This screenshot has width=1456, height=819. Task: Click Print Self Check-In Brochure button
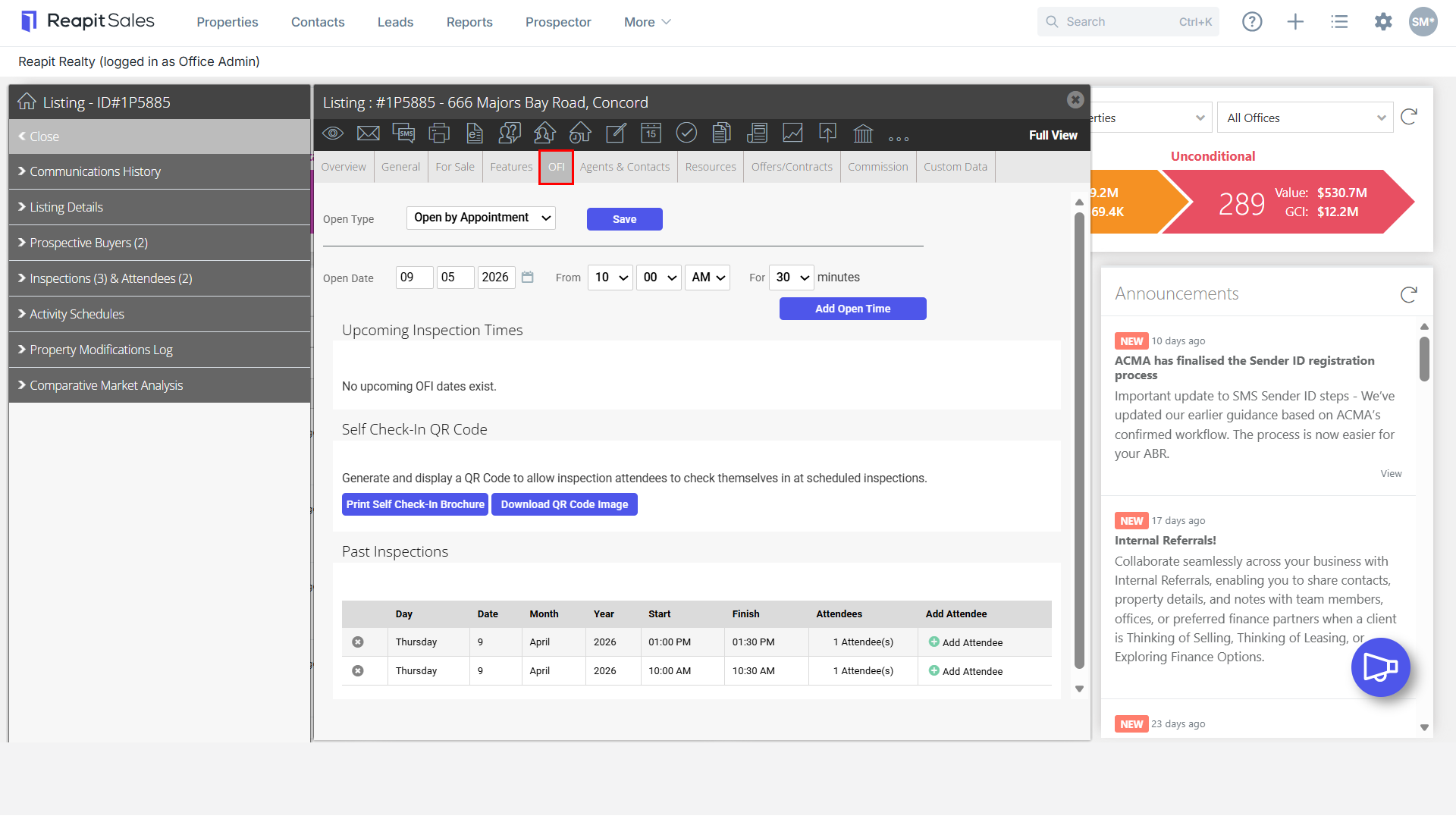pos(415,504)
